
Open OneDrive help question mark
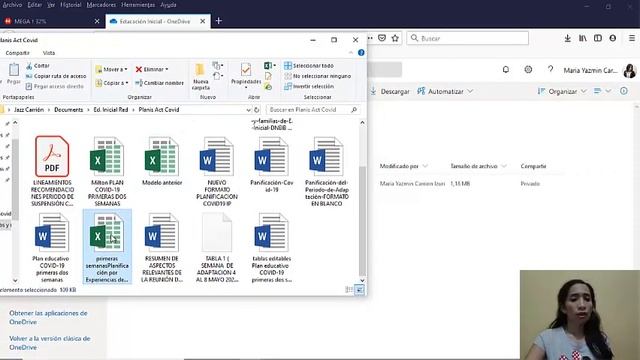coord(550,70)
